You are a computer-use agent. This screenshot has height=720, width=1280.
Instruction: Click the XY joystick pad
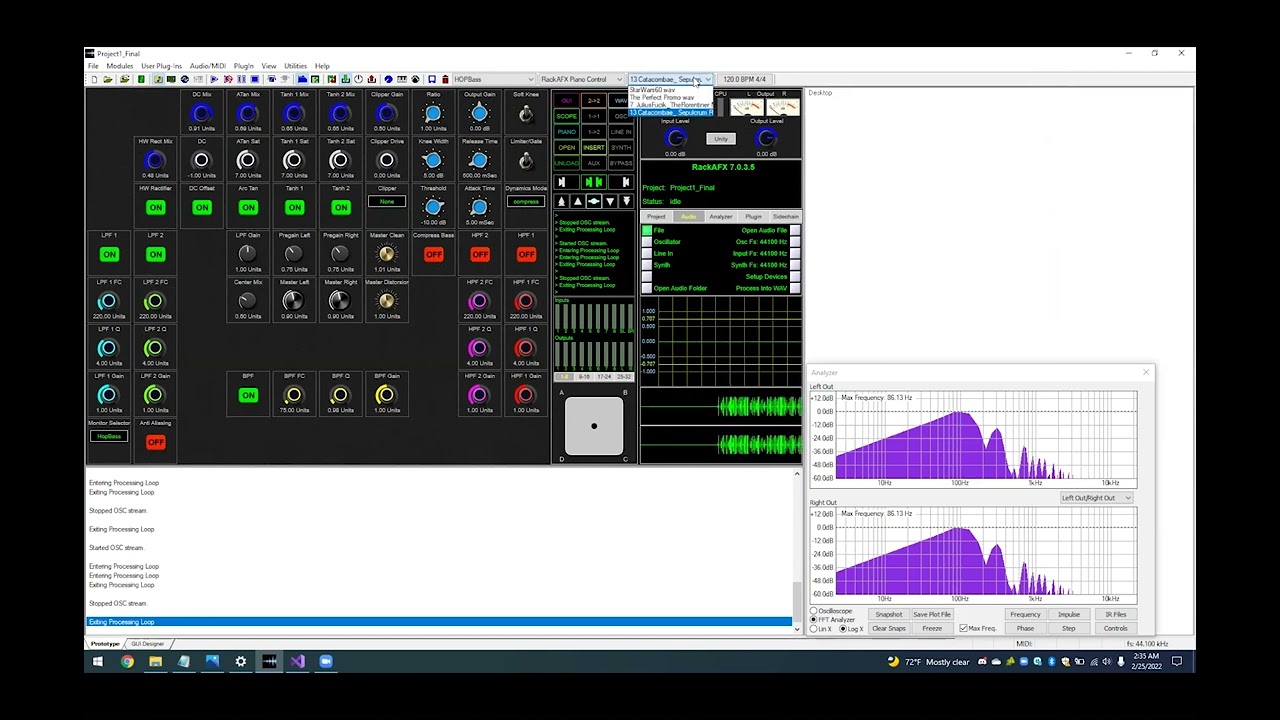[594, 426]
